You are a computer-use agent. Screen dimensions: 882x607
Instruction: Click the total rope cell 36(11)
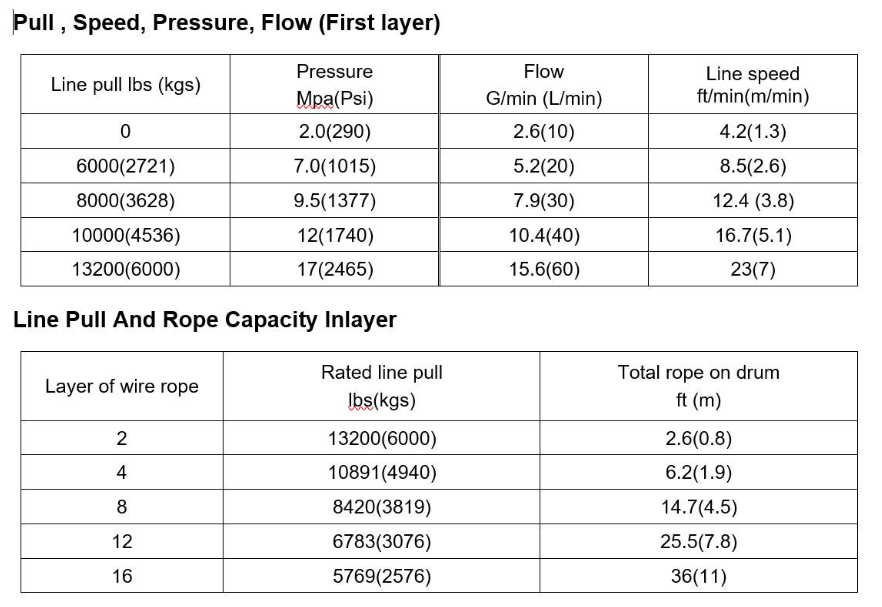pyautogui.click(x=698, y=576)
